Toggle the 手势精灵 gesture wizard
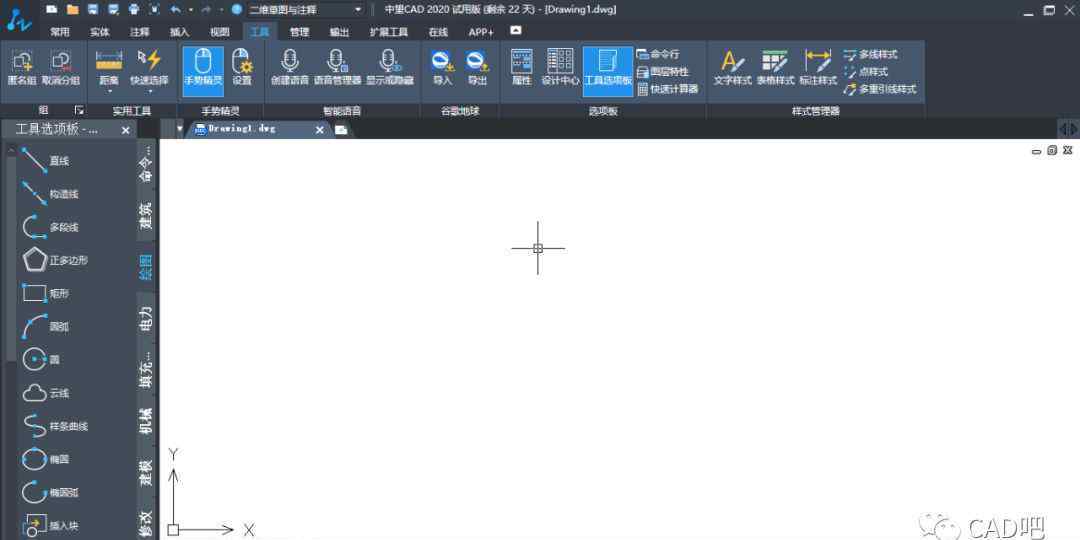 point(203,69)
